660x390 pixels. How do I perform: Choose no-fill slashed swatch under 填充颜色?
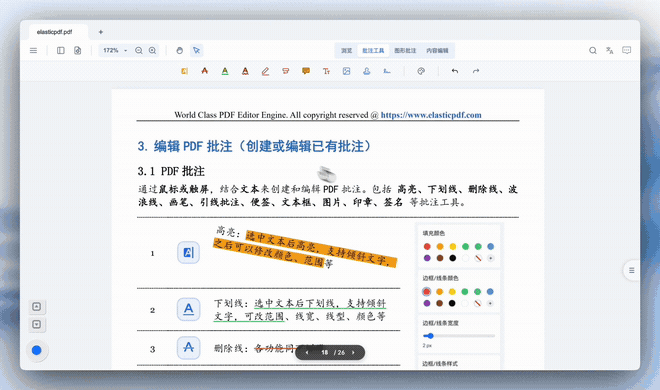point(478,258)
